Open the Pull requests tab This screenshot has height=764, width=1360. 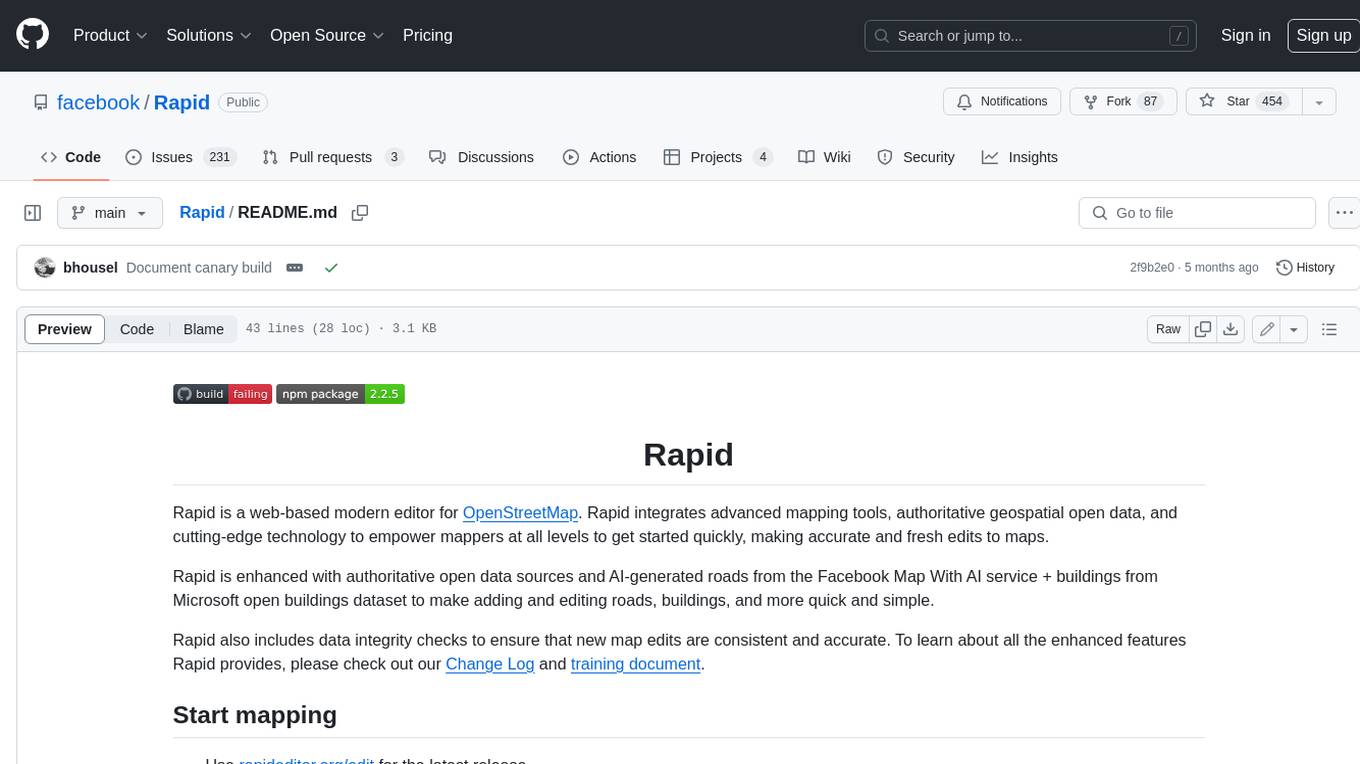[332, 157]
